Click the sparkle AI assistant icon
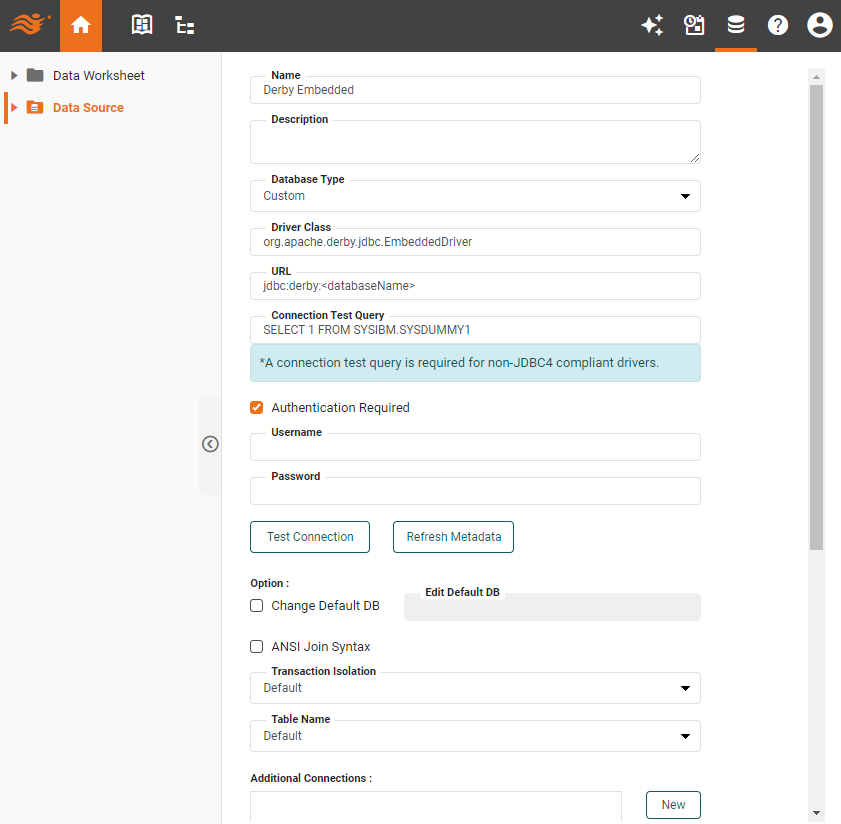 tap(652, 26)
